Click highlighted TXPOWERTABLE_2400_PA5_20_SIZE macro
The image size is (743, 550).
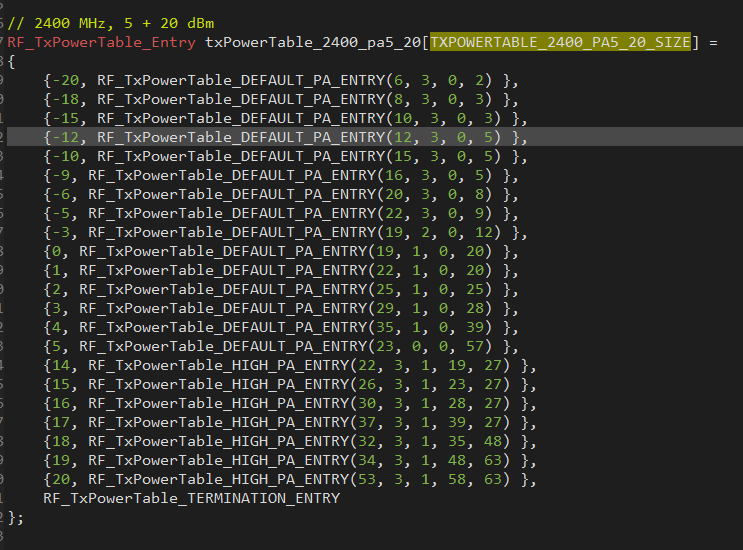pos(560,43)
